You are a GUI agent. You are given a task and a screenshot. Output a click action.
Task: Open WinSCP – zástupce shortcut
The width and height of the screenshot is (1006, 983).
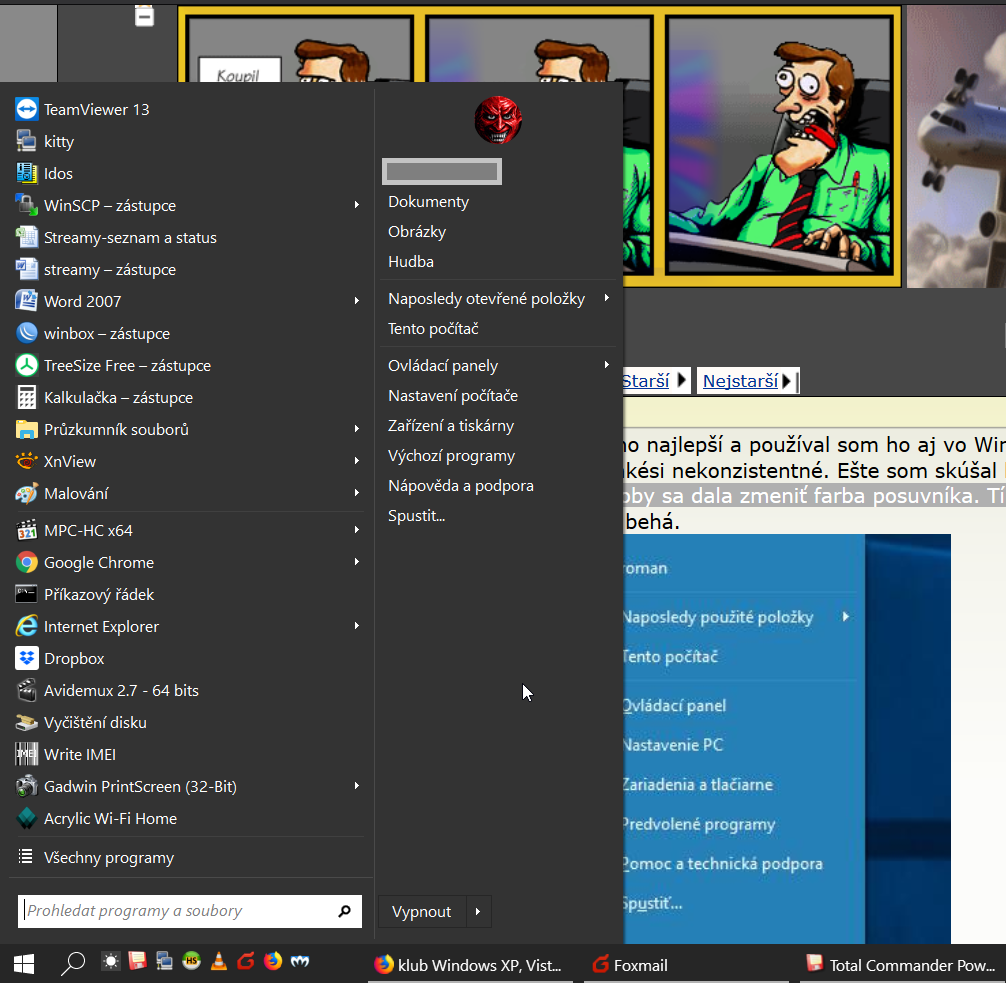click(x=188, y=205)
